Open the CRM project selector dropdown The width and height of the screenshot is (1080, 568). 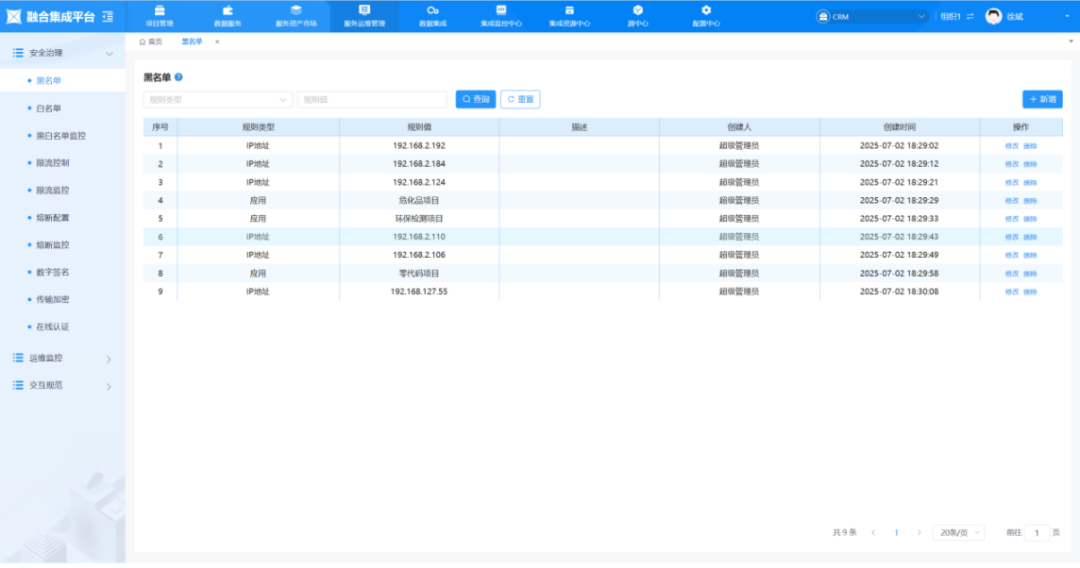[872, 17]
